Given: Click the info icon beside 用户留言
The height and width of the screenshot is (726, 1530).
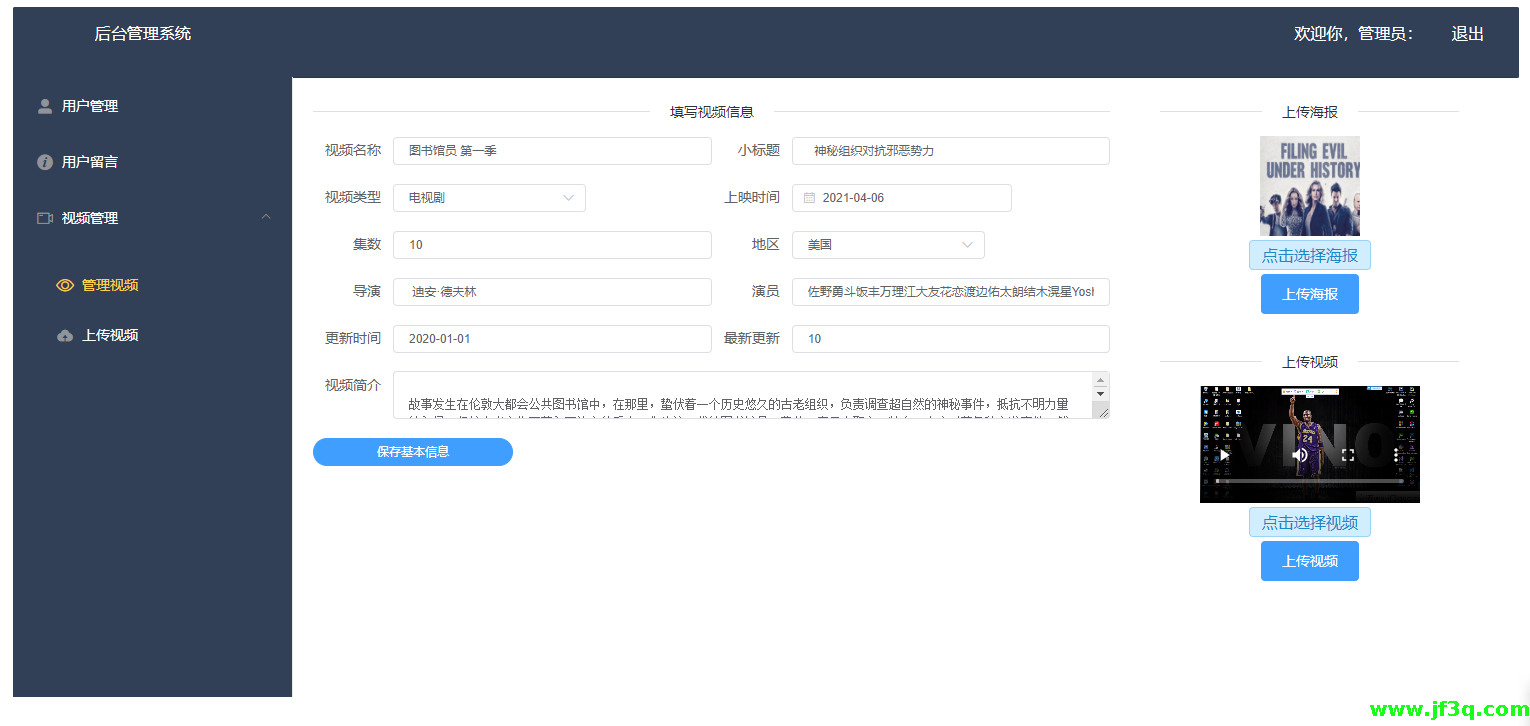Looking at the screenshot, I should (x=45, y=162).
